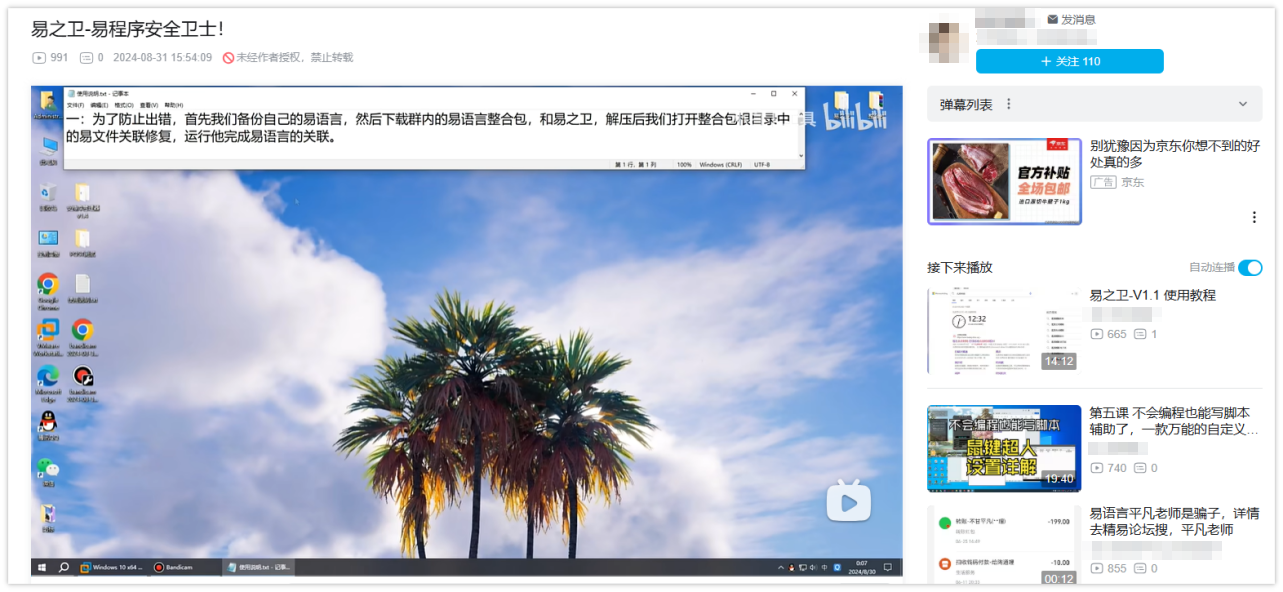The image size is (1283, 592).
Task: Click the QQ penguin desktop icon
Action: pos(47,422)
